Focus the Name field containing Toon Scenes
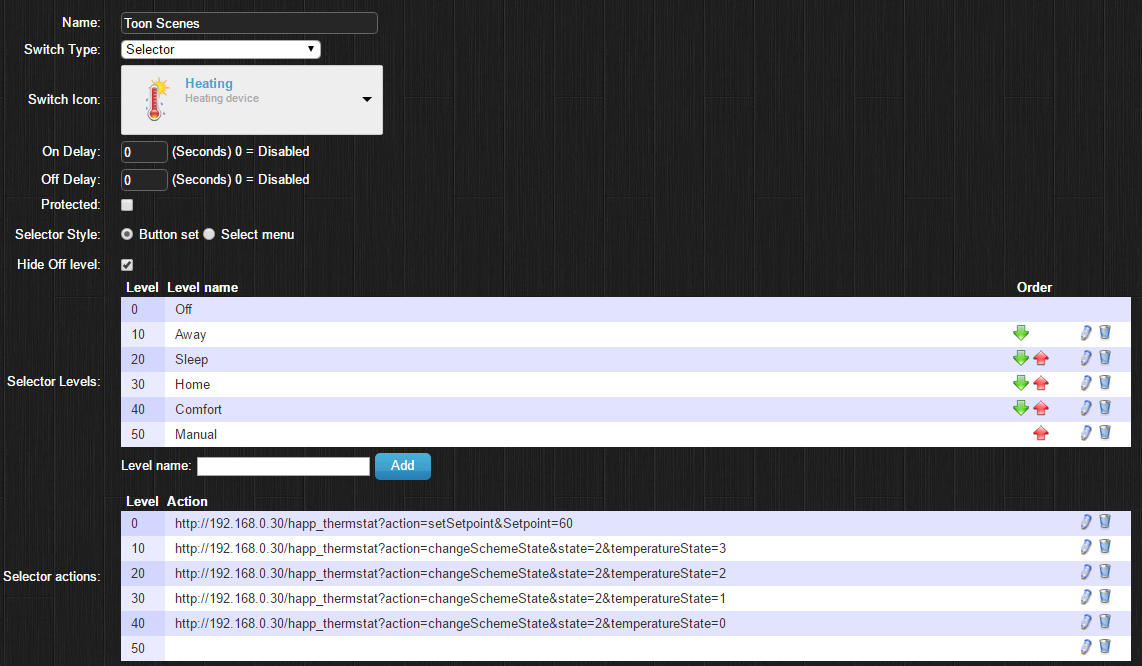 [x=249, y=23]
